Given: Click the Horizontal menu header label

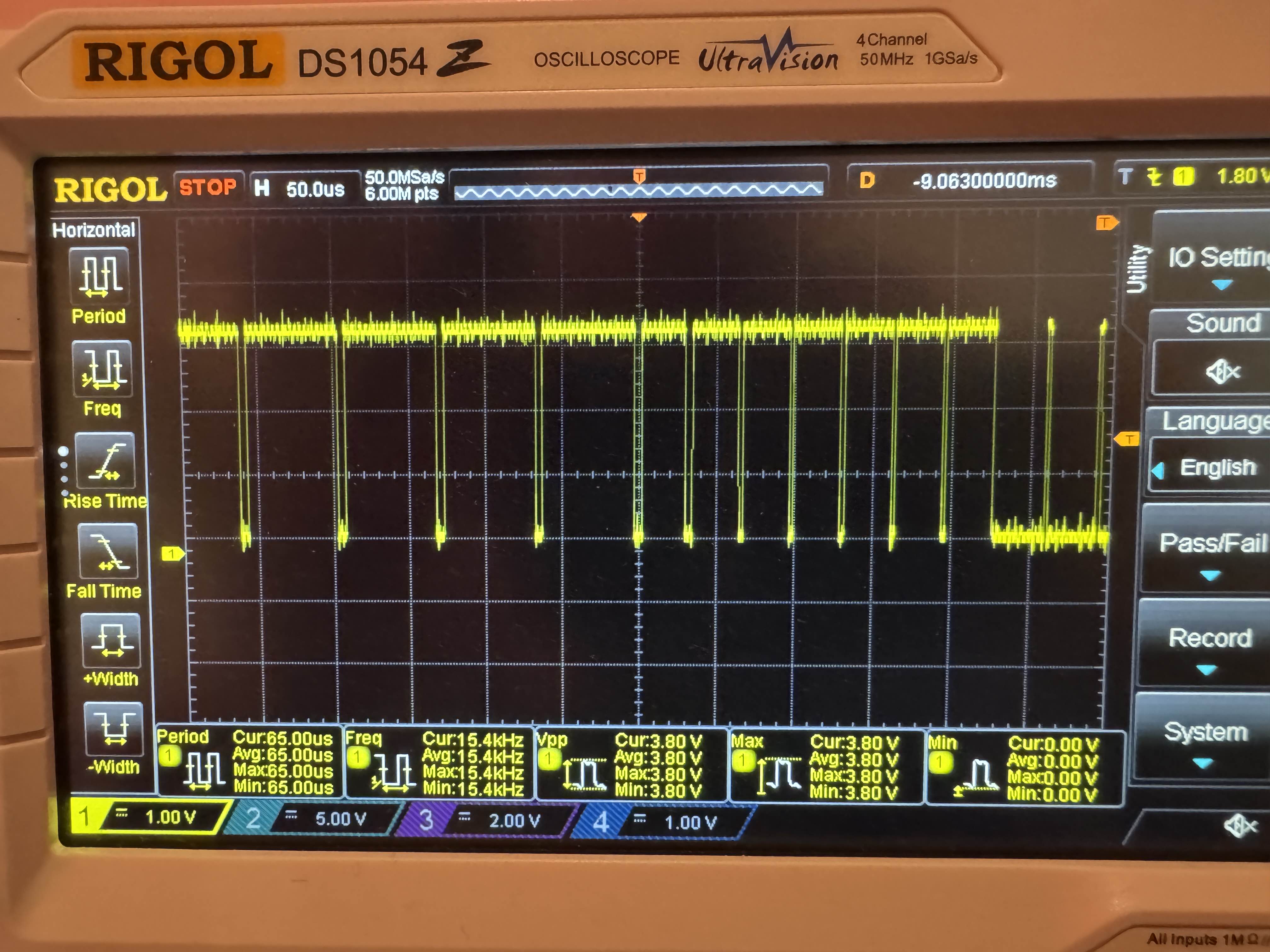Looking at the screenshot, I should pyautogui.click(x=94, y=230).
